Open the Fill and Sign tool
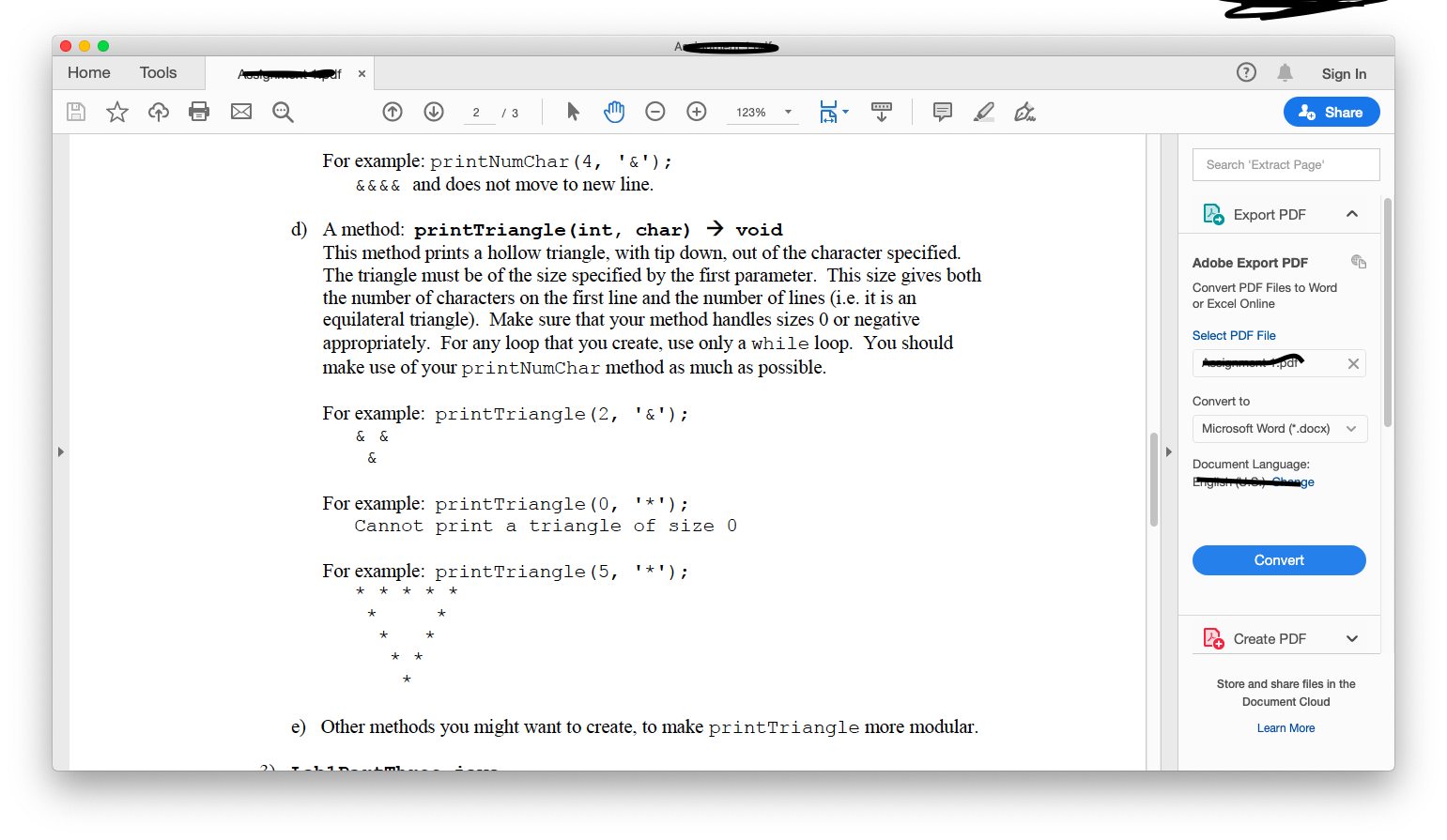Viewport: 1447px width, 840px height. (1025, 112)
